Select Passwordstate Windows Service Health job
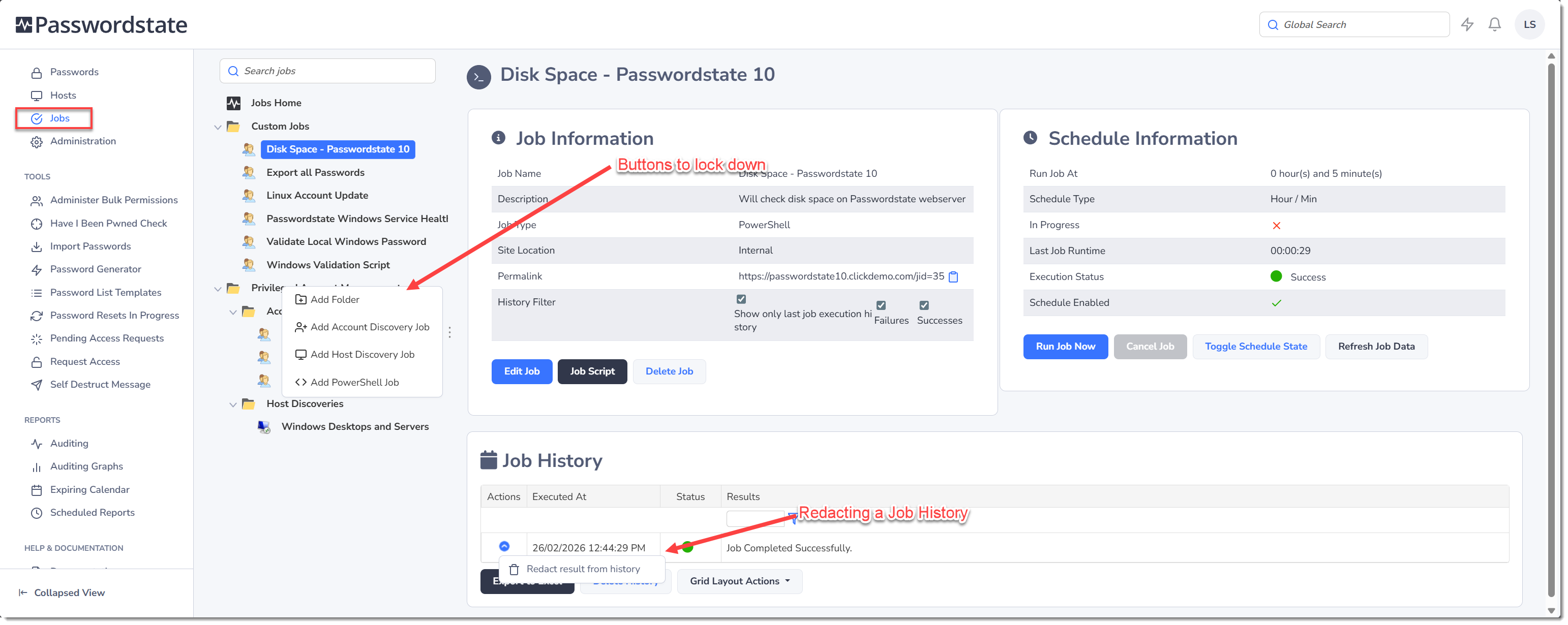 coord(357,219)
